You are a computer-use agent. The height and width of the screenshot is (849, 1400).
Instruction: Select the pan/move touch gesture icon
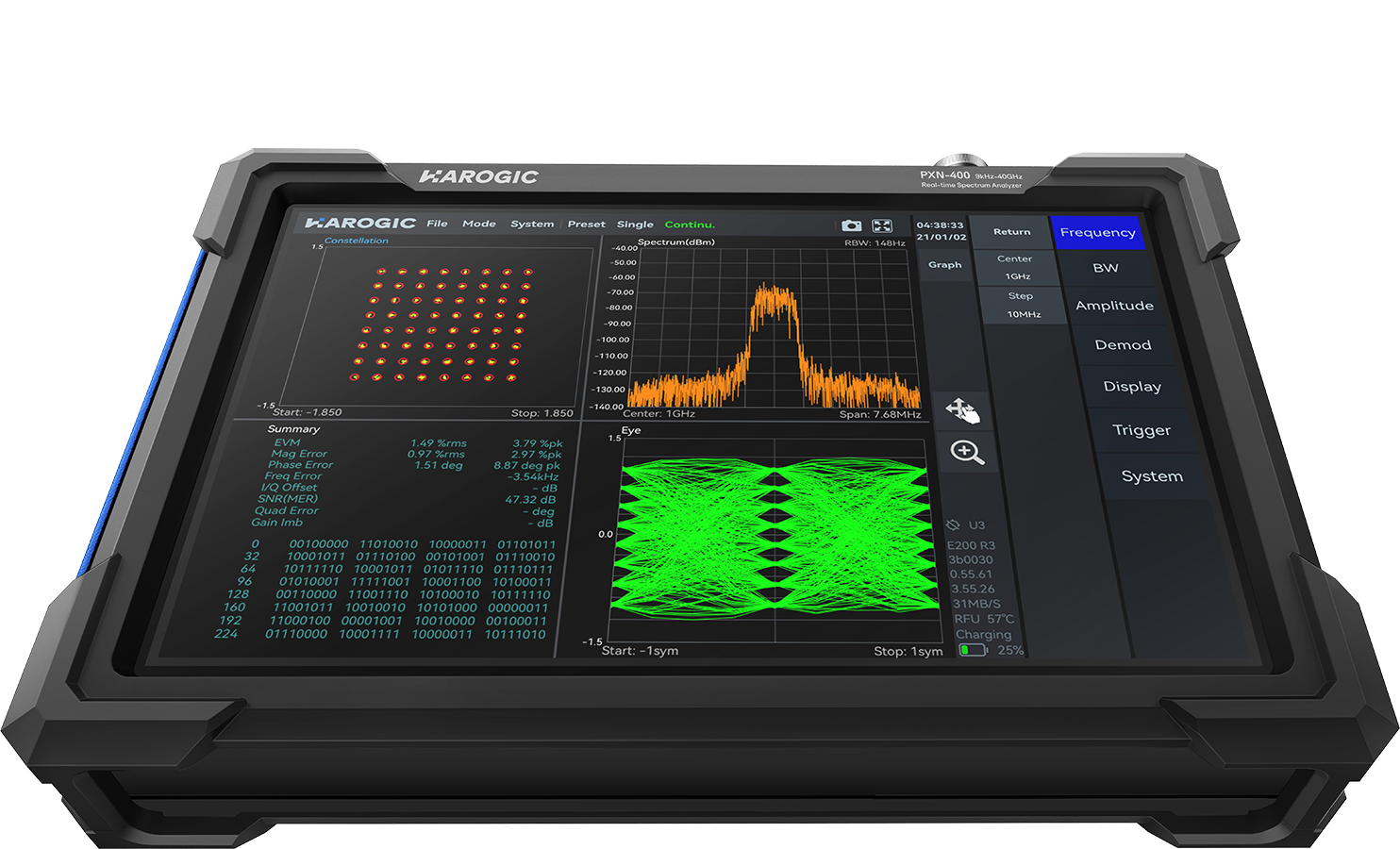pos(962,410)
